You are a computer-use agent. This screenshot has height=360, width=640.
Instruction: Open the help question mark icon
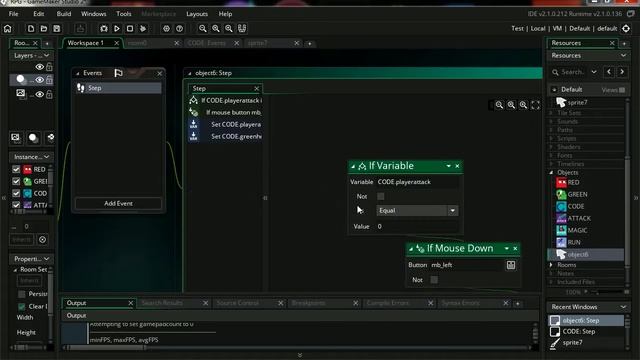(180, 29)
